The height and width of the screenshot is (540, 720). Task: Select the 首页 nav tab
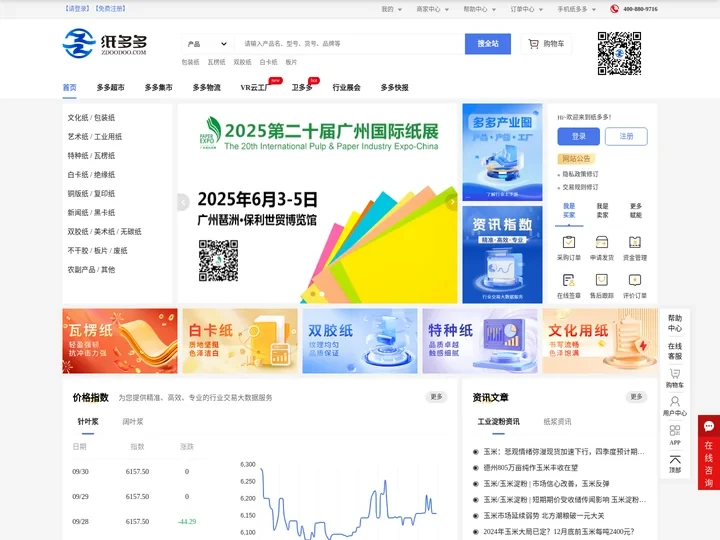69,88
